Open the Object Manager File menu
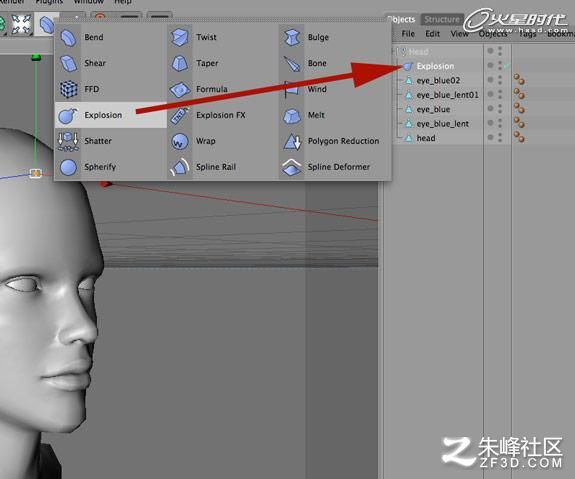575x479 pixels. pos(408,34)
